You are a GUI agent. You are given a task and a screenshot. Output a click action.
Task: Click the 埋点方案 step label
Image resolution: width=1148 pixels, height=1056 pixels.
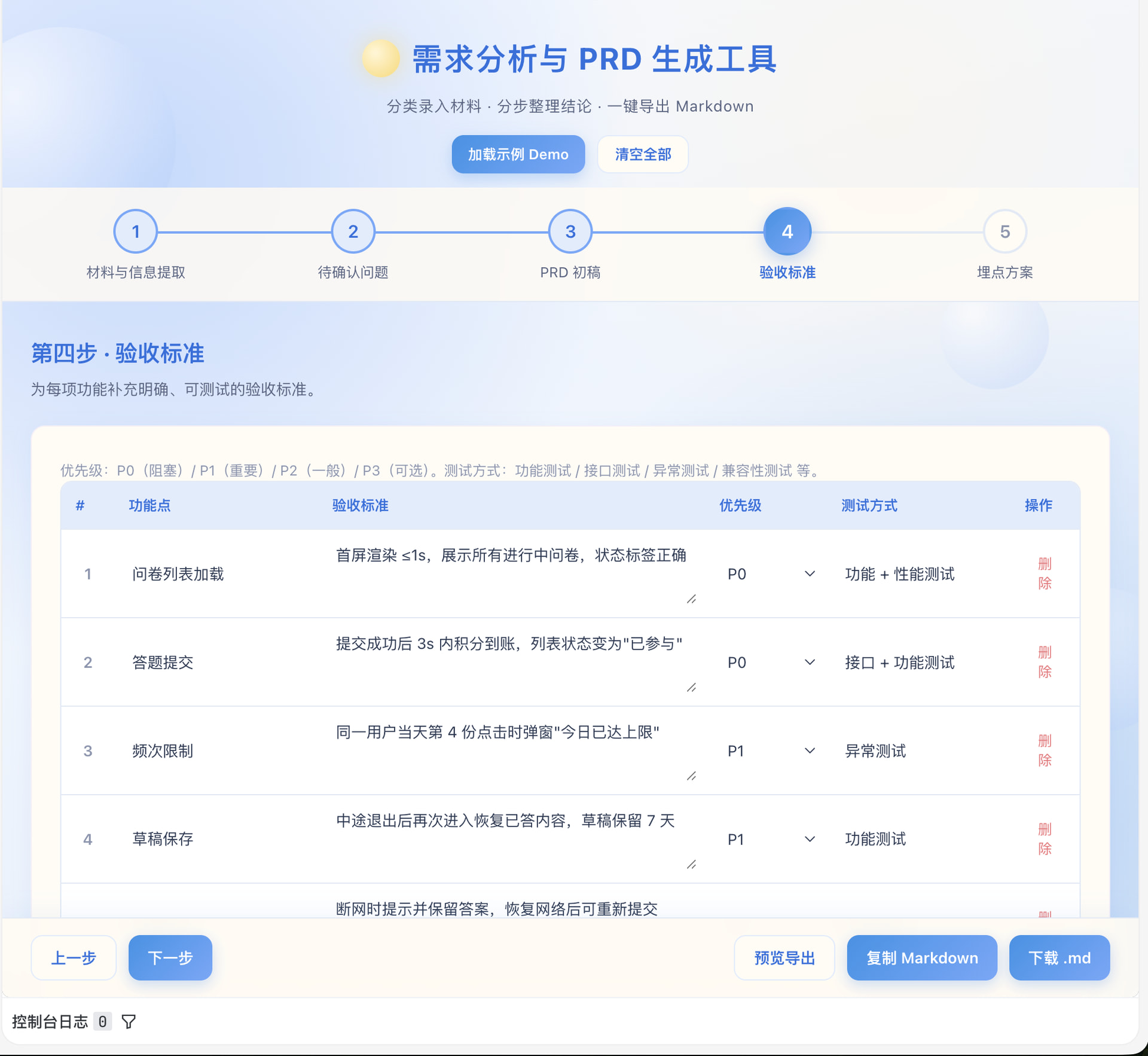[x=1005, y=273]
